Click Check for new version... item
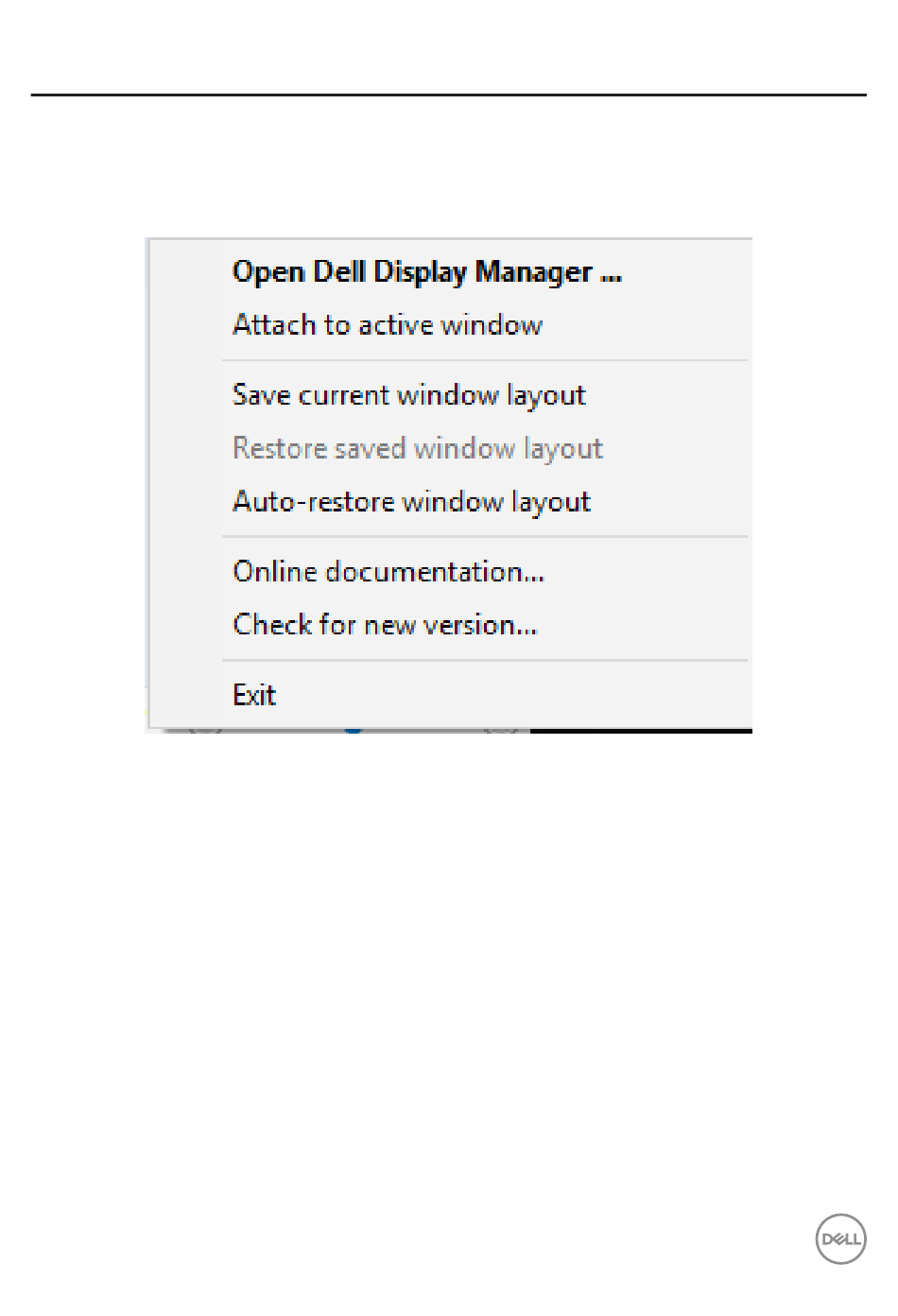Image resolution: width=898 pixels, height=1316 pixels. click(x=385, y=625)
